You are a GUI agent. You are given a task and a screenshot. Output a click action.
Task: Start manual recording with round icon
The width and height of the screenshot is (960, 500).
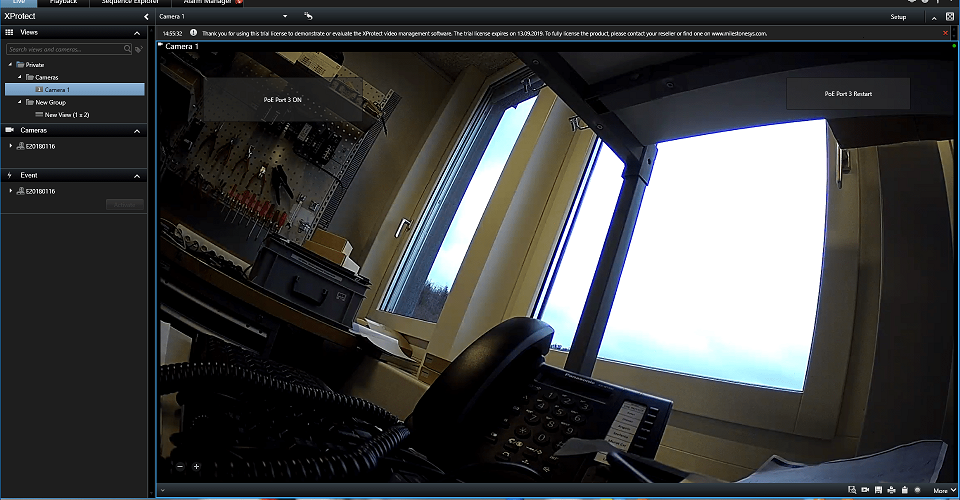(917, 490)
